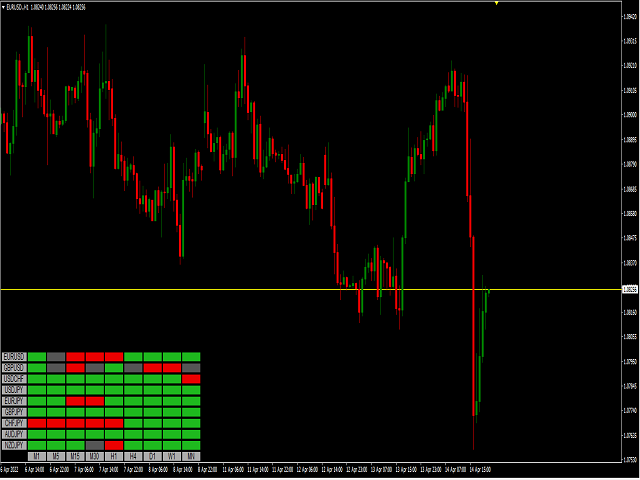Select the CHFJPY symbol button
Viewport: 640px width, 480px height.
[x=14, y=423]
